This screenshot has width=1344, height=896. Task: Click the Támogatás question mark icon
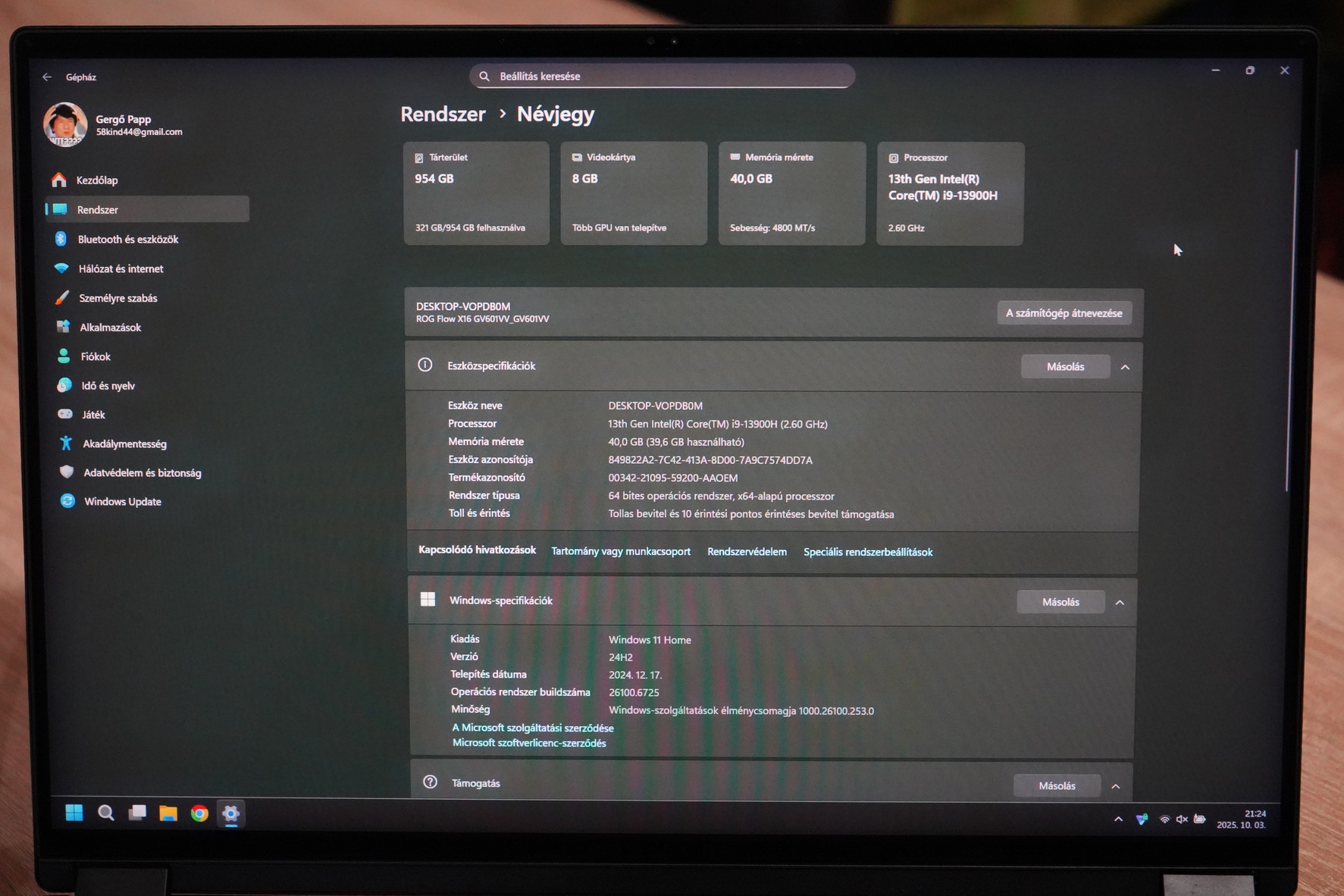(x=431, y=782)
